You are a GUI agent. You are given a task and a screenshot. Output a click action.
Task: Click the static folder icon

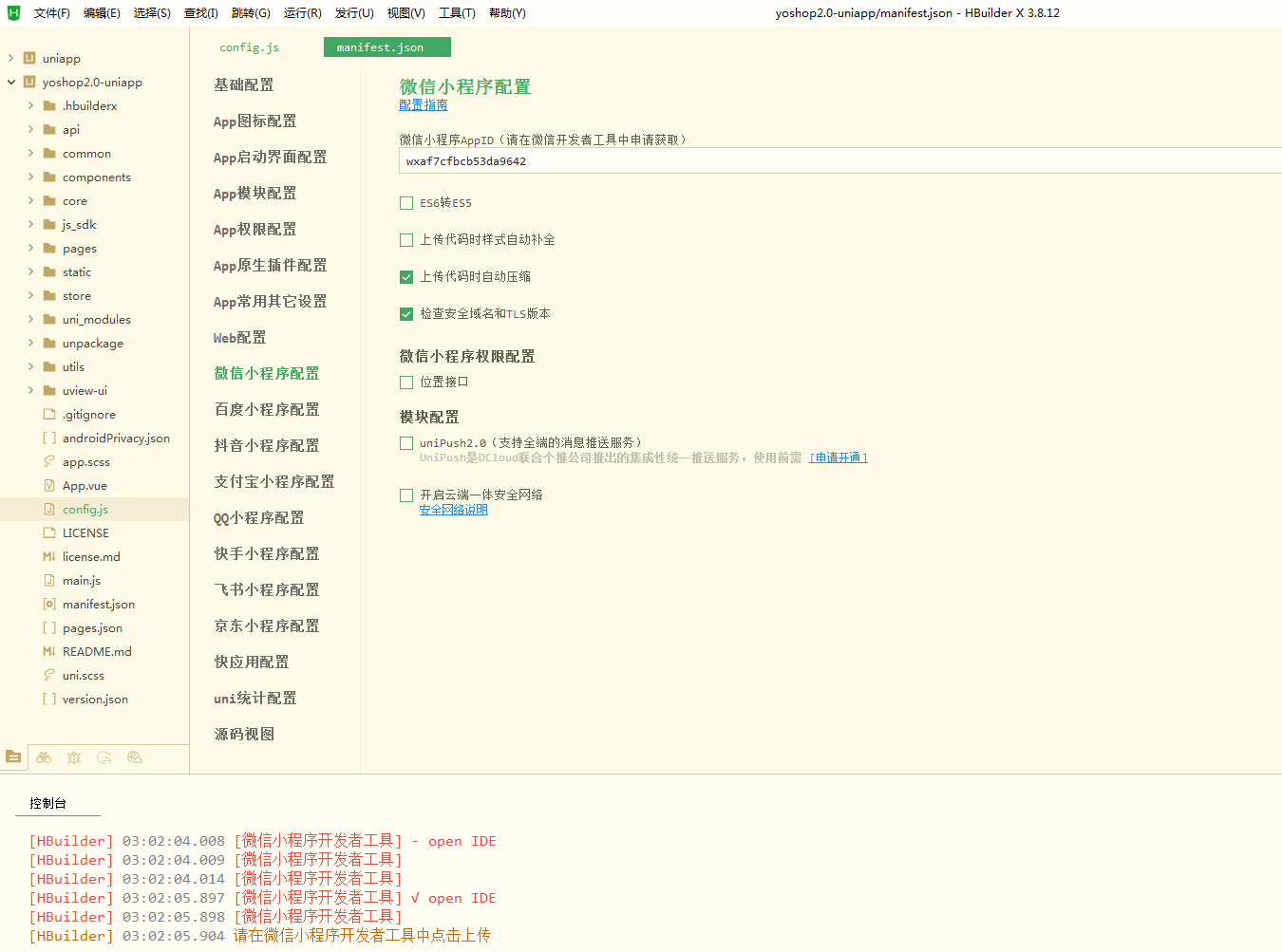click(49, 271)
